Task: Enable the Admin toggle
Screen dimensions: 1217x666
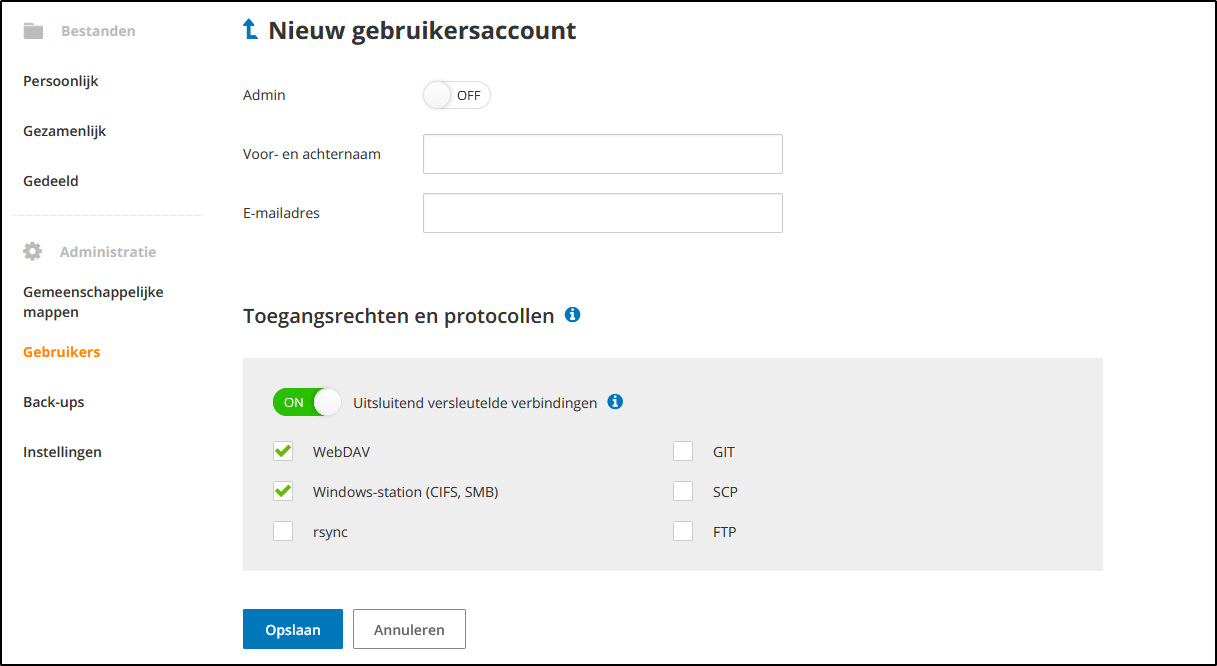Action: coord(456,94)
